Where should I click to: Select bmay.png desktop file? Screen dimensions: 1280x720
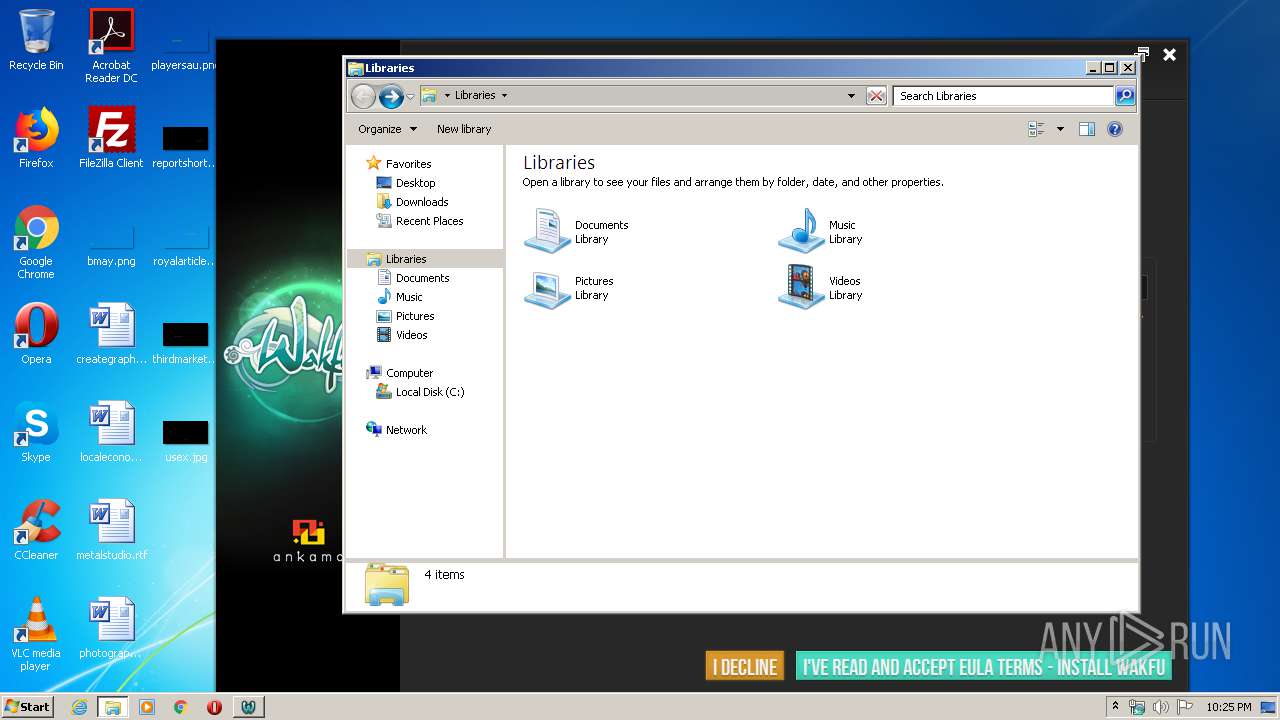click(111, 246)
